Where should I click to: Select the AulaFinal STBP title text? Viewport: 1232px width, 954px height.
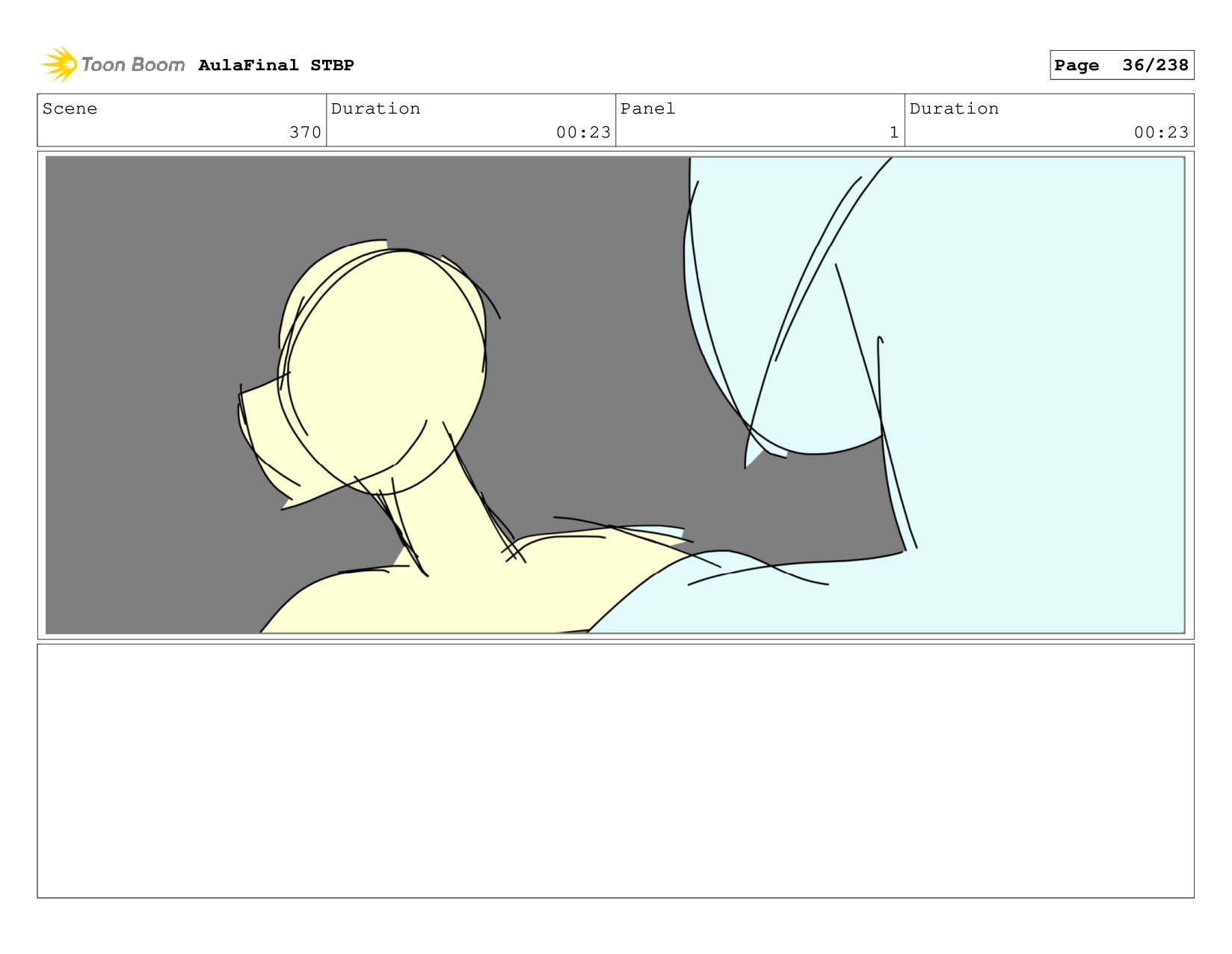[x=276, y=65]
